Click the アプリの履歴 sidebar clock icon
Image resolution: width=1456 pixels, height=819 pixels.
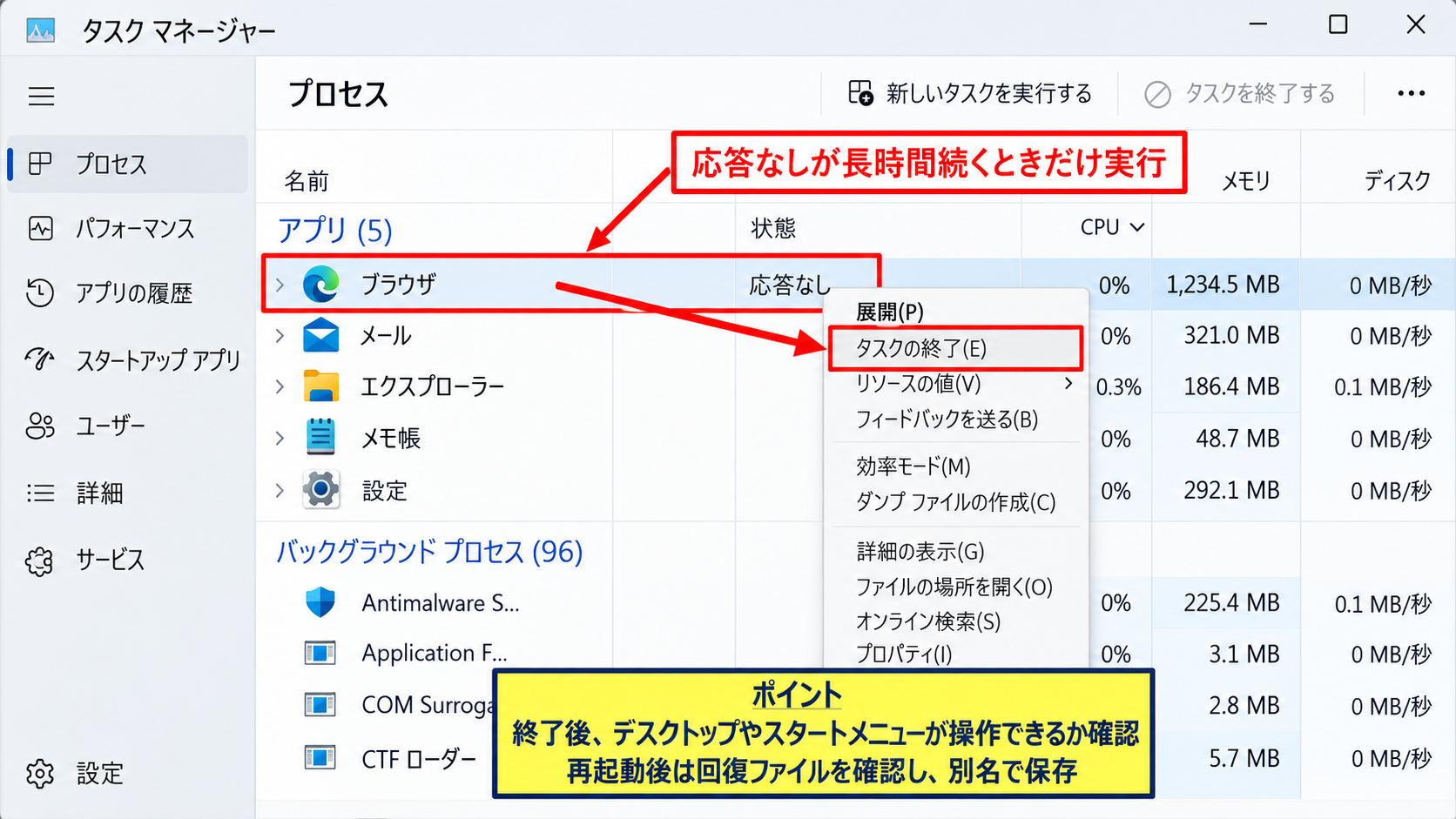[40, 293]
